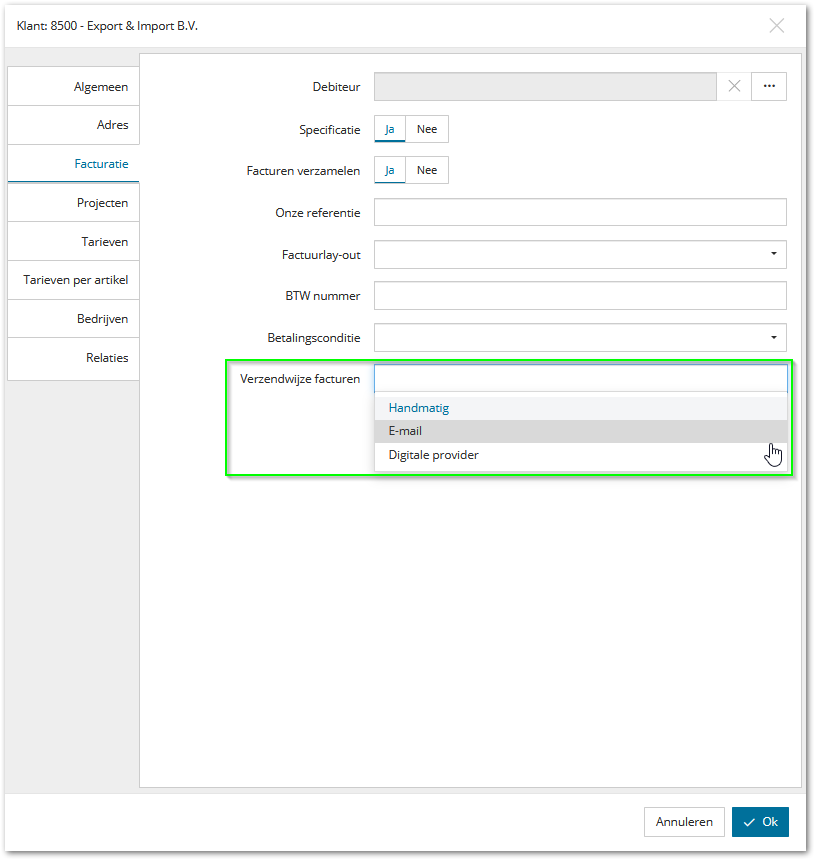Viewport: 815px width, 860px height.
Task: Click the greyed Debiteur text field
Action: click(x=545, y=86)
